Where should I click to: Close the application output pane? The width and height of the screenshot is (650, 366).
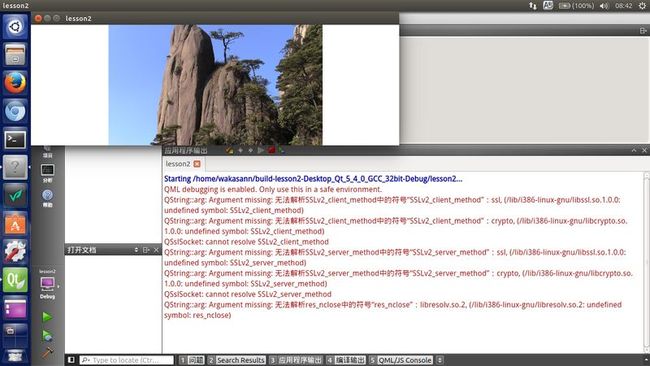click(x=644, y=150)
